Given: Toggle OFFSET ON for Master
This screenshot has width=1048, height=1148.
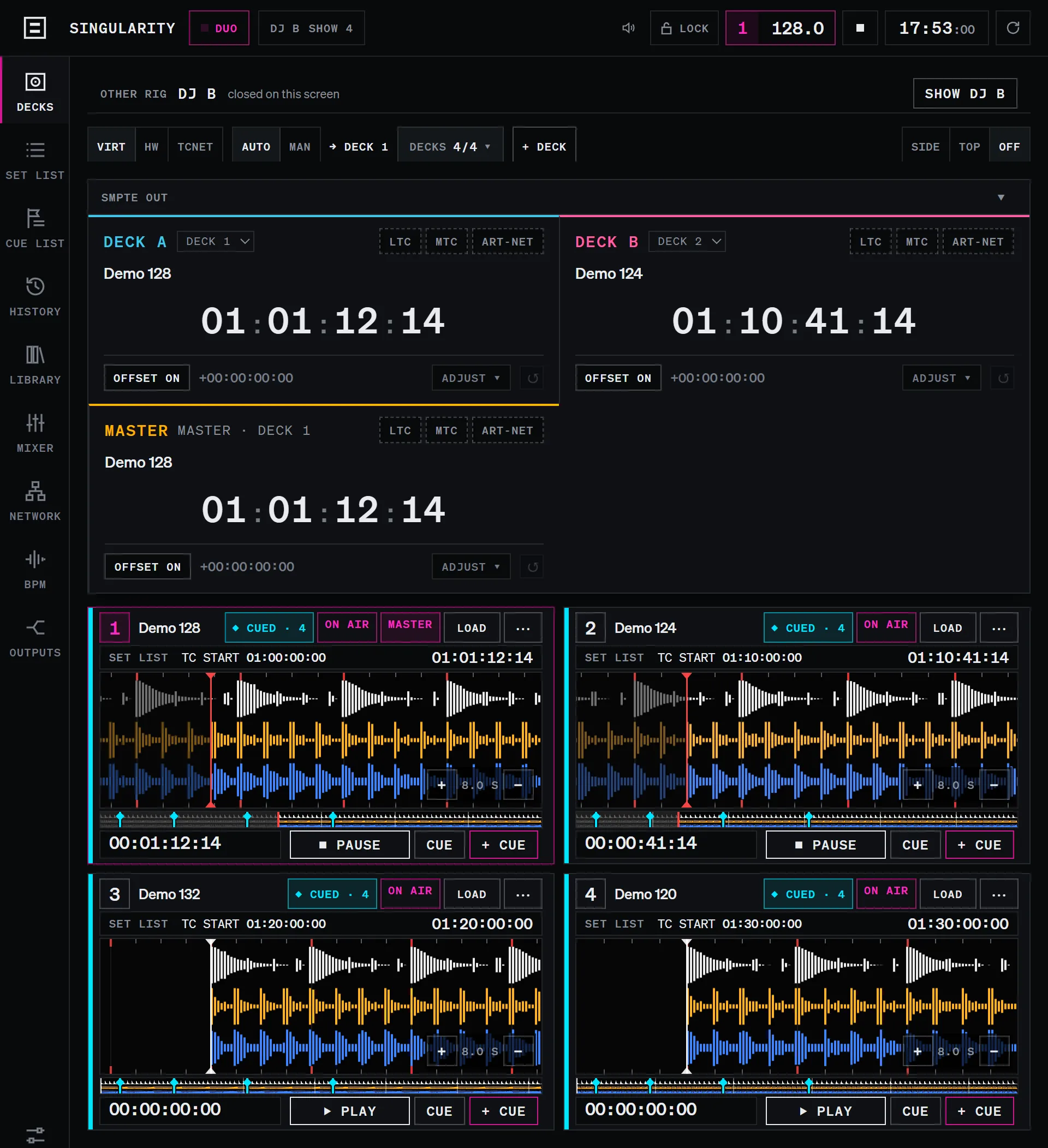Looking at the screenshot, I should pyautogui.click(x=147, y=566).
